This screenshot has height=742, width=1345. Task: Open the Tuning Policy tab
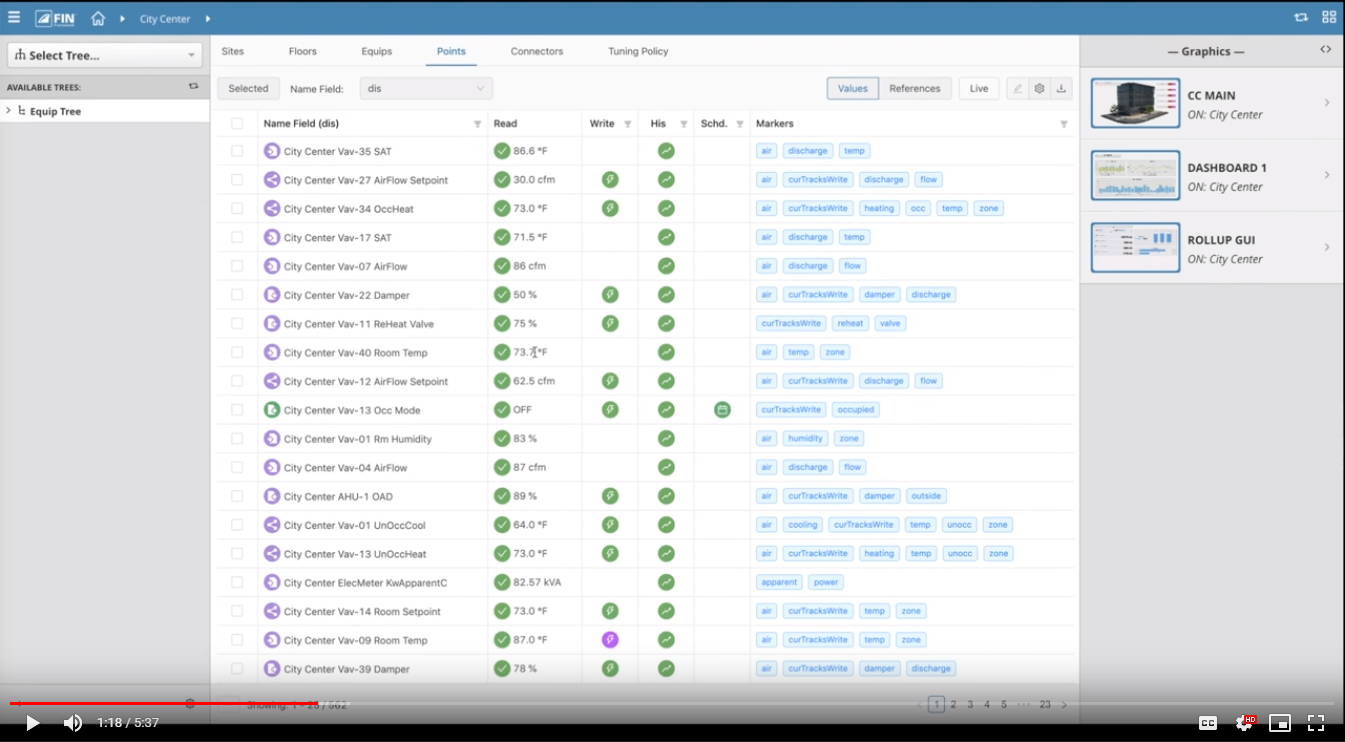click(x=638, y=51)
